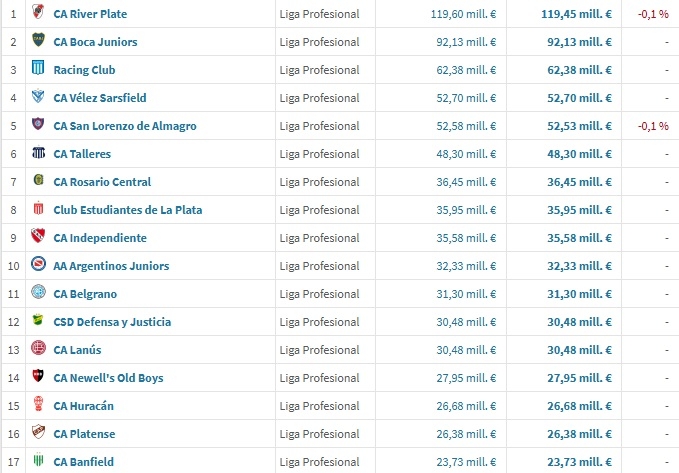
Task: Click Liga Profesional in the CA Huracán row
Action: 321,406
